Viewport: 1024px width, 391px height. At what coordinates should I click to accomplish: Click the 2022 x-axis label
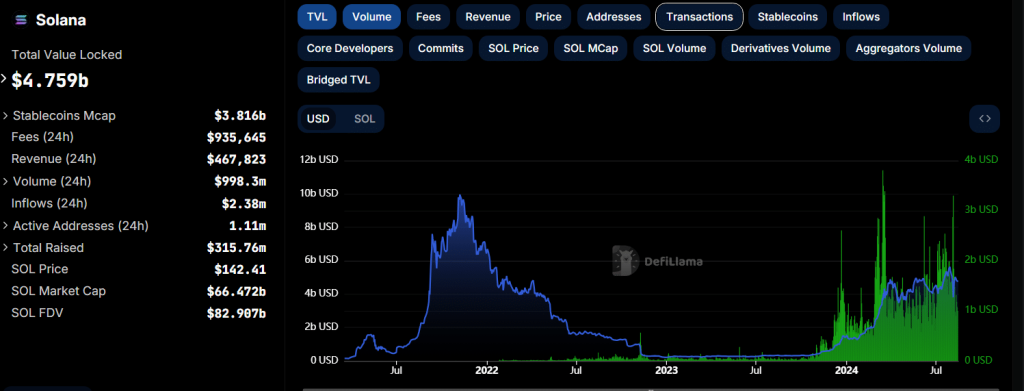coord(487,370)
